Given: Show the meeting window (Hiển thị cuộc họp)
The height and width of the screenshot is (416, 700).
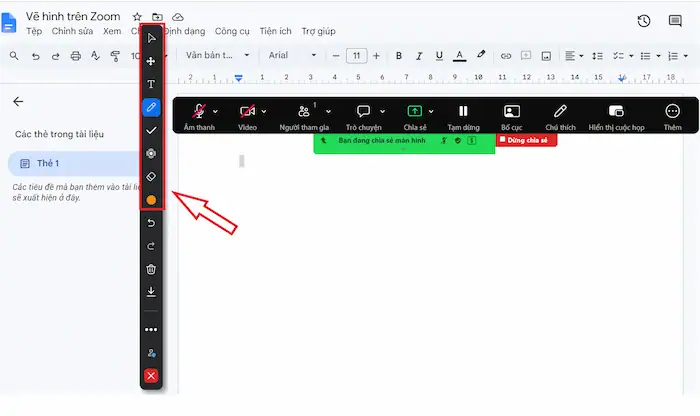Looking at the screenshot, I should [616, 116].
